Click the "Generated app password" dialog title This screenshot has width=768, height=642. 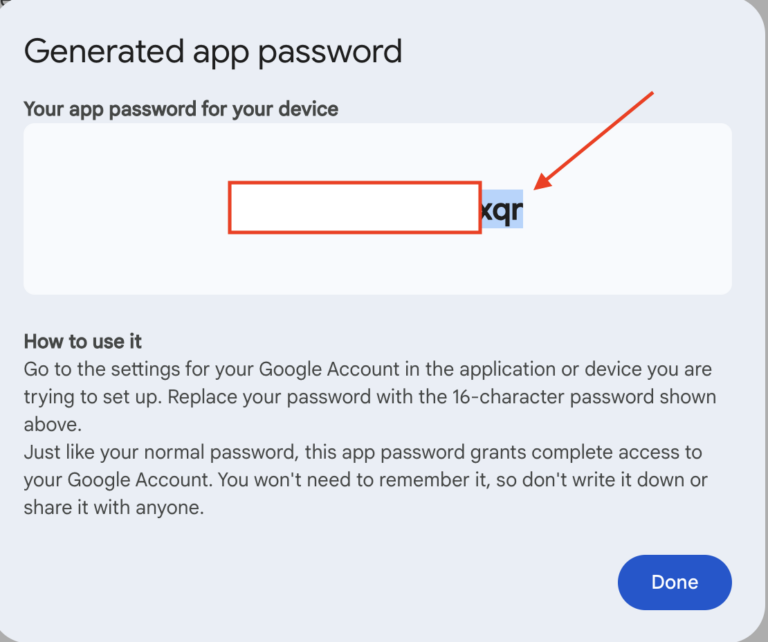(x=213, y=51)
